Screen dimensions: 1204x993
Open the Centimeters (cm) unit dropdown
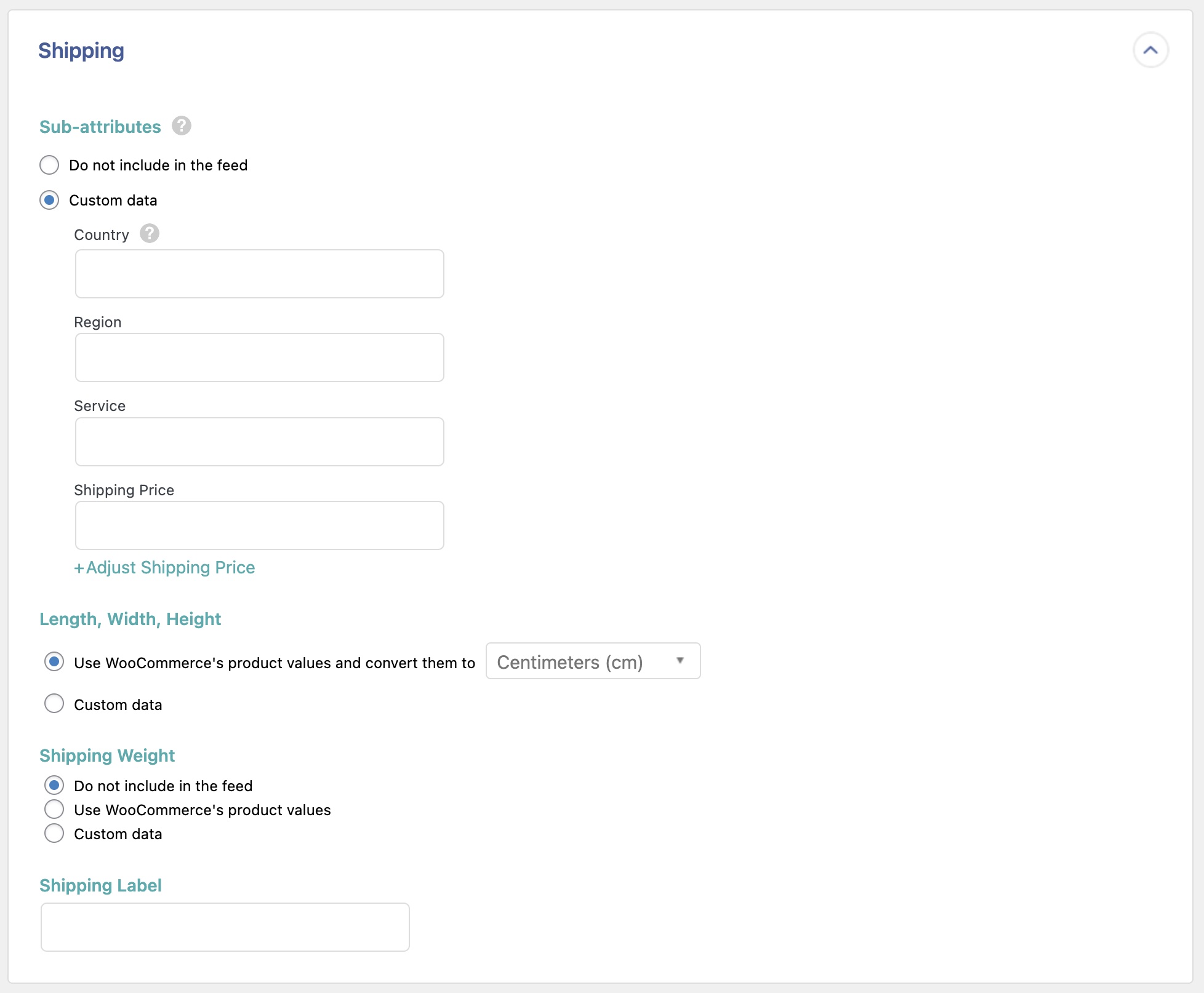[x=592, y=661]
